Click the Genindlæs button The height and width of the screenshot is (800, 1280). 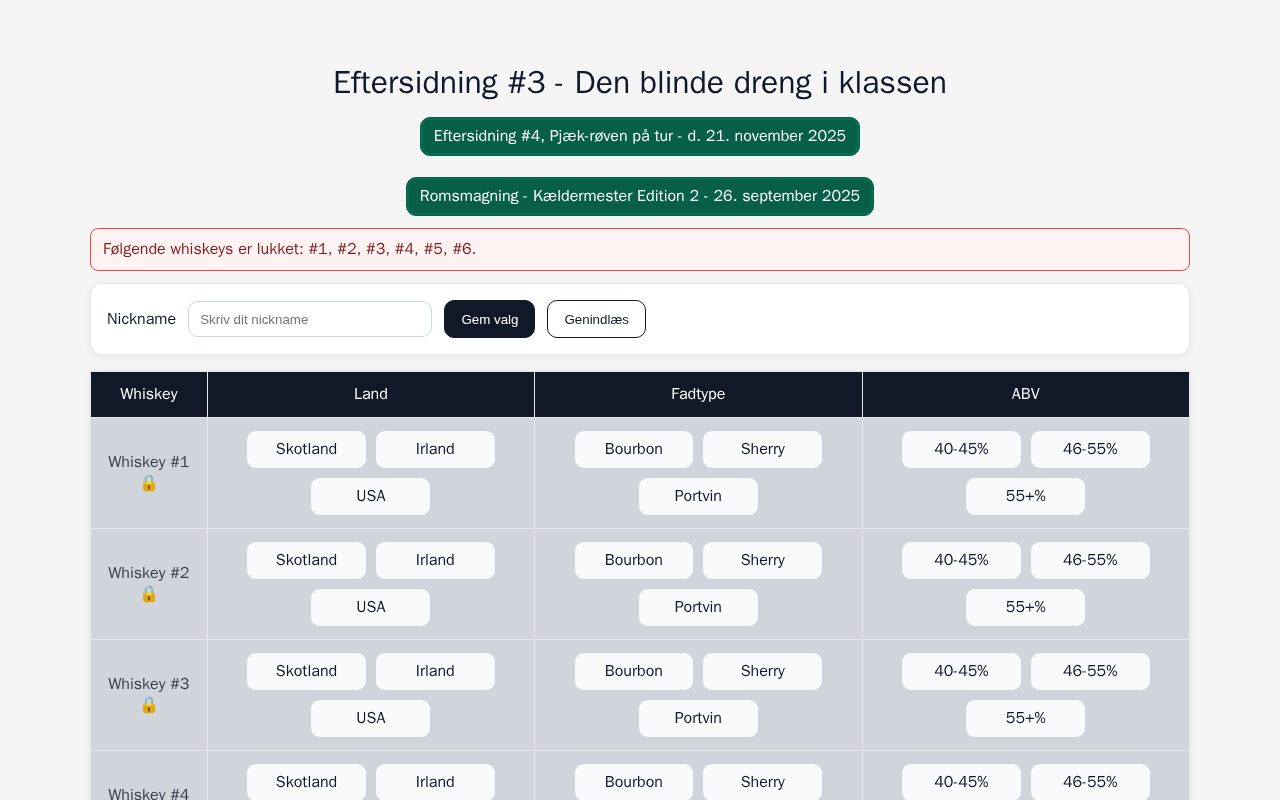coord(596,319)
